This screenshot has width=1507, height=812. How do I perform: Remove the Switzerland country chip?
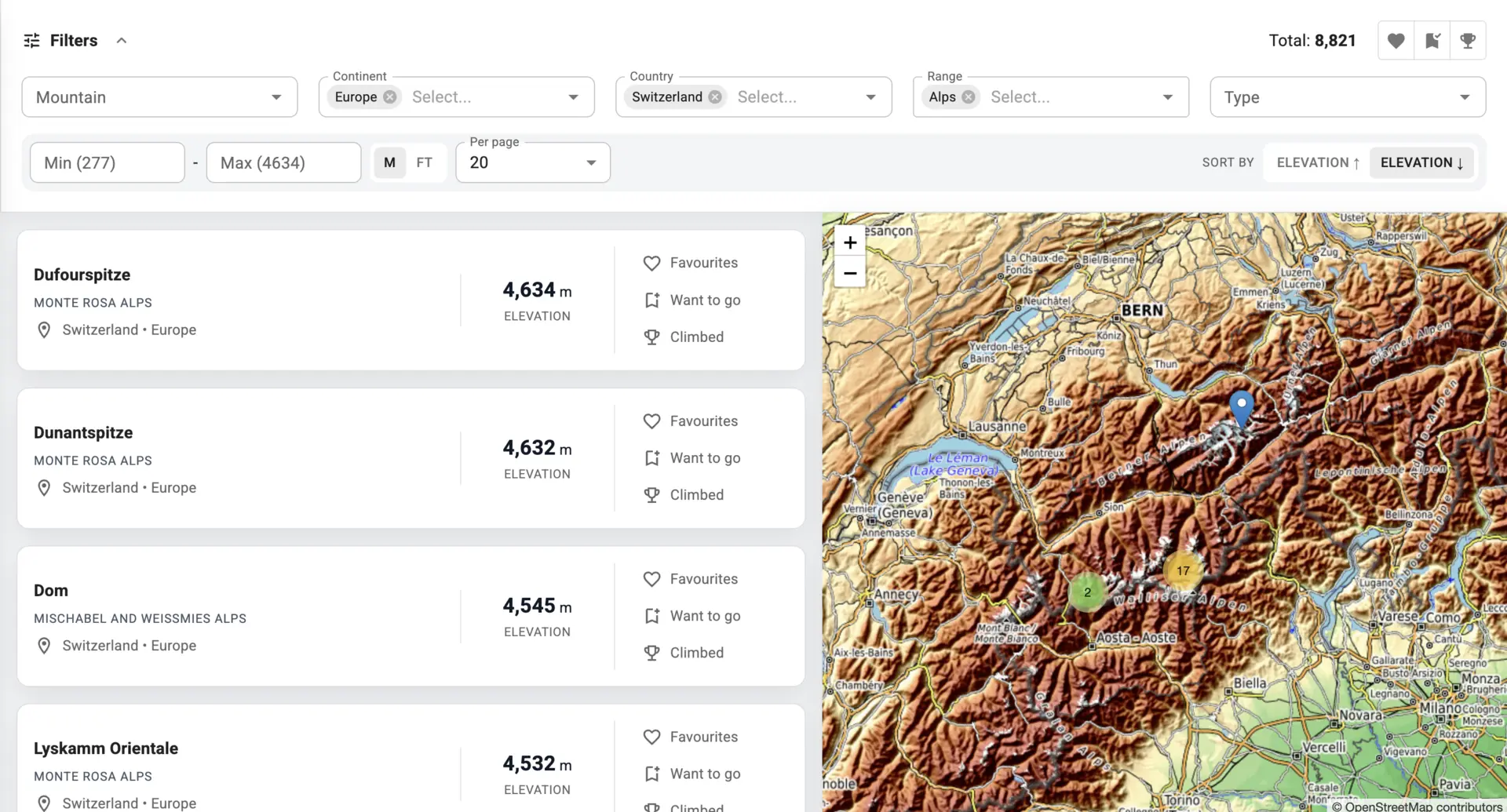tap(714, 97)
